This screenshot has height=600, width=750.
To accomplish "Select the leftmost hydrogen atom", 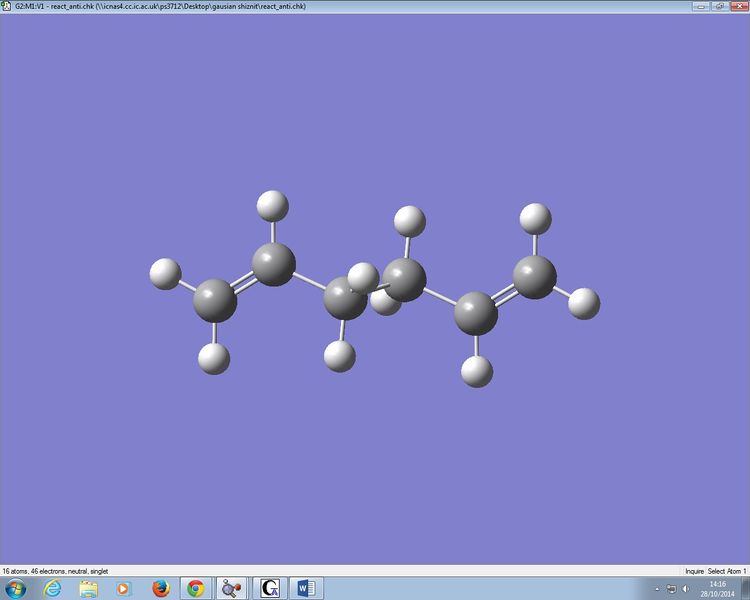I will pos(165,274).
